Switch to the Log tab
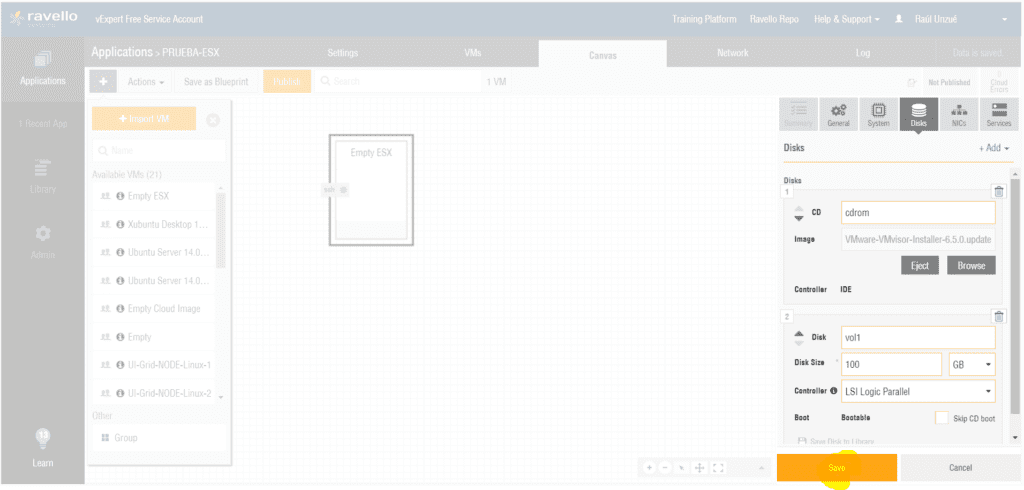 coord(863,53)
